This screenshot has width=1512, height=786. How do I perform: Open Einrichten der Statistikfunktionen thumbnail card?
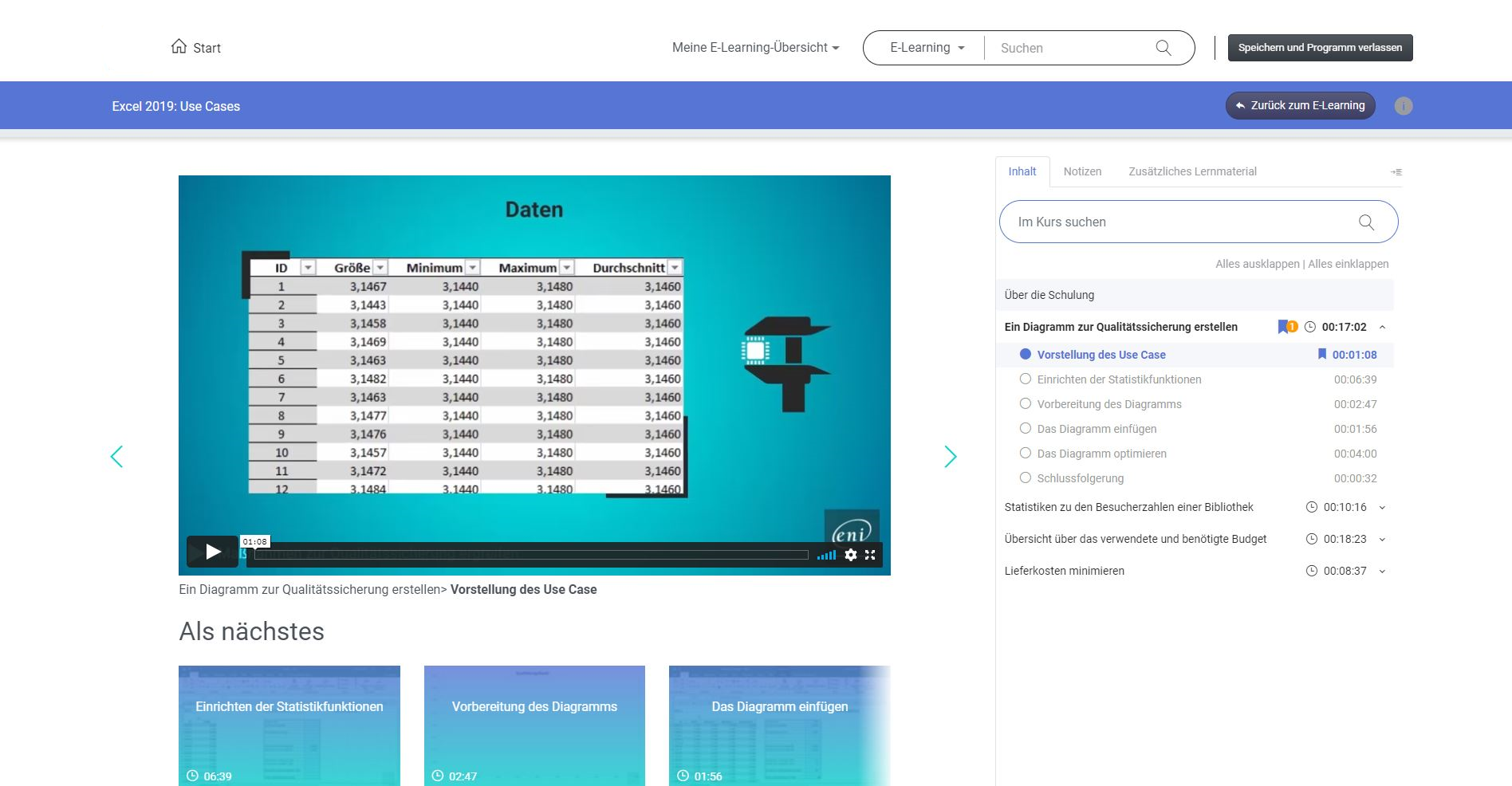tap(289, 725)
